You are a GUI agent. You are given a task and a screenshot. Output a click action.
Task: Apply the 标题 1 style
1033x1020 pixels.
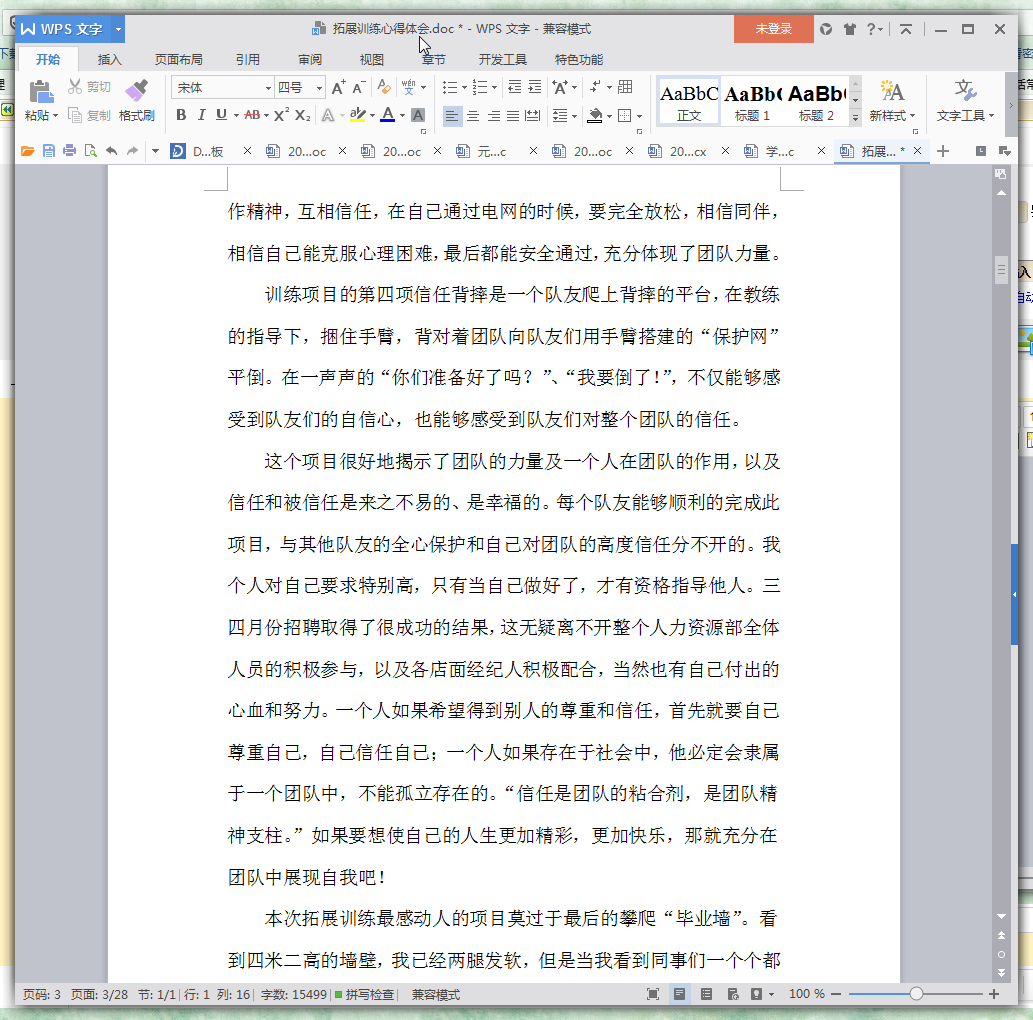coord(752,101)
